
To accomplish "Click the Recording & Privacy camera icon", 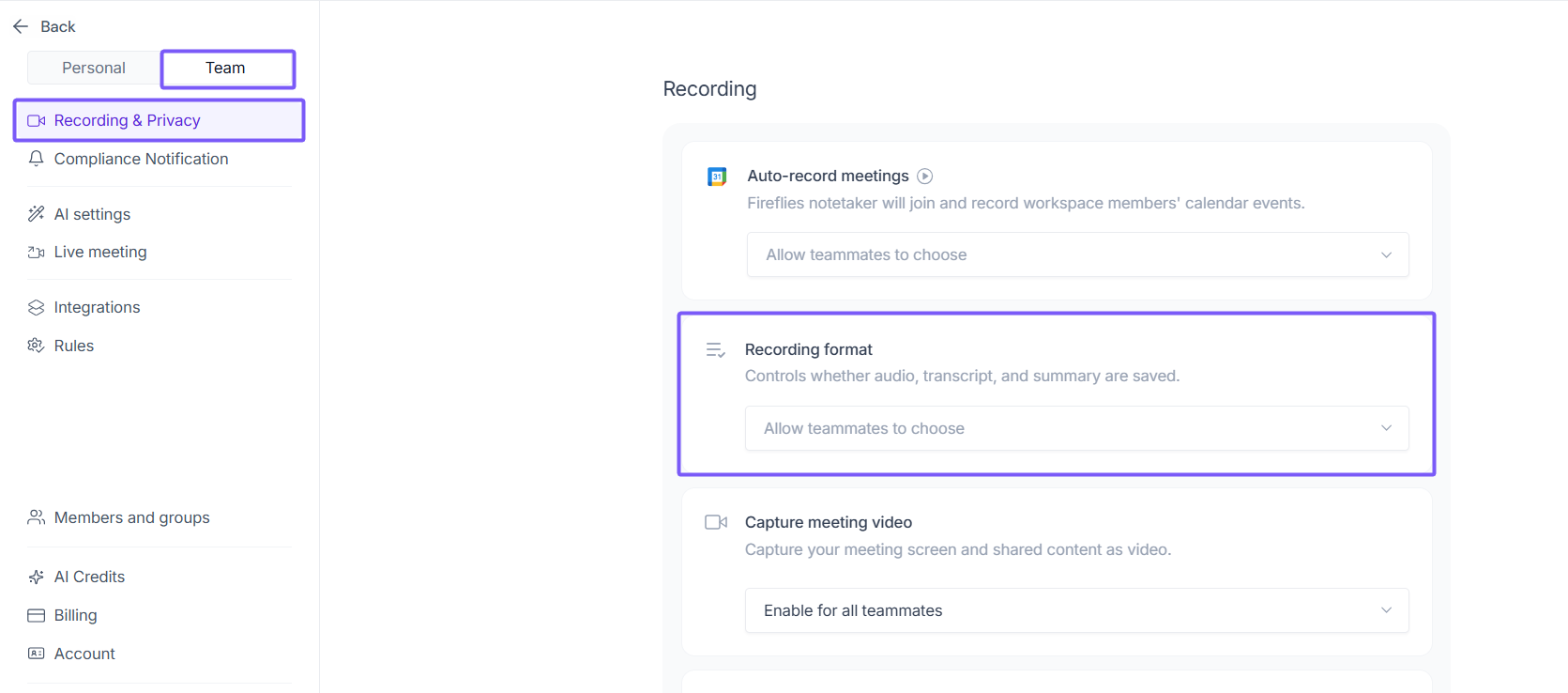I will (37, 120).
